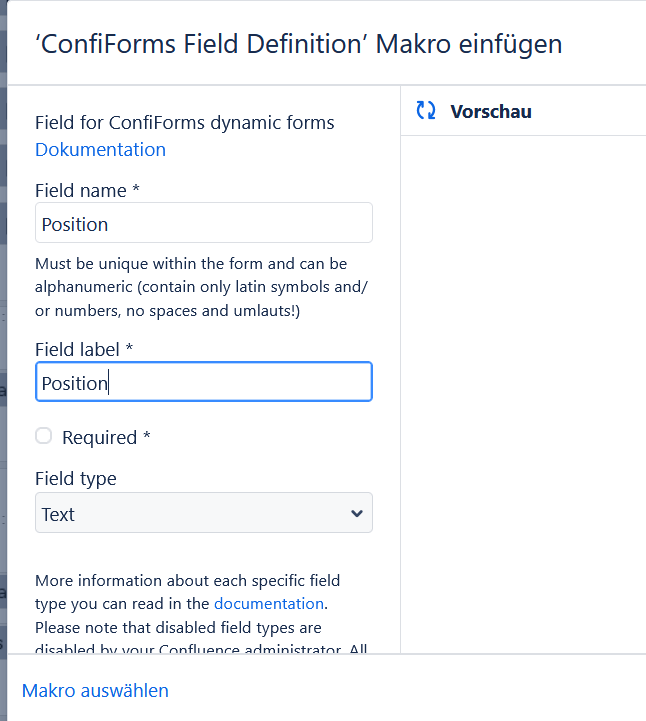The height and width of the screenshot is (721, 646).
Task: Click the Field name label
Action: [x=87, y=190]
